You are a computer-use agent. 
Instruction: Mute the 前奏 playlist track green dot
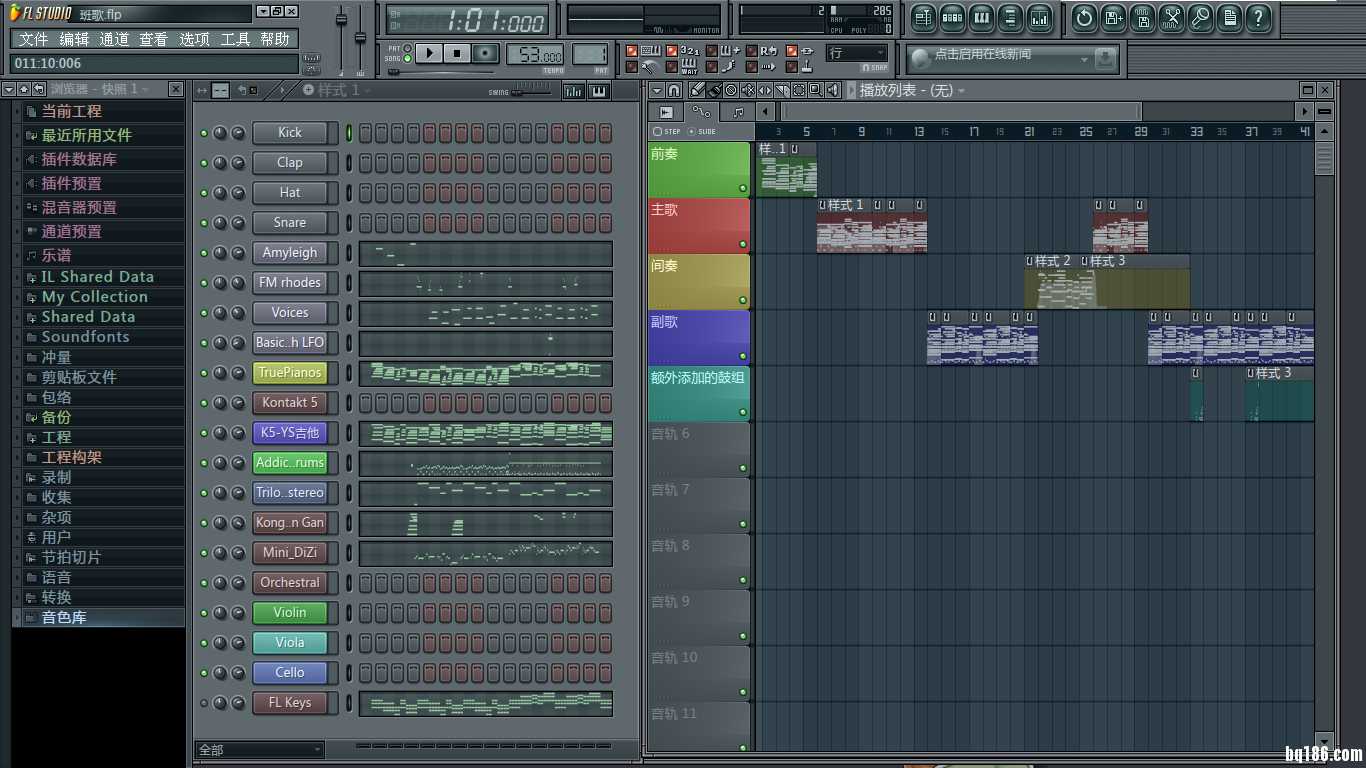tap(743, 188)
